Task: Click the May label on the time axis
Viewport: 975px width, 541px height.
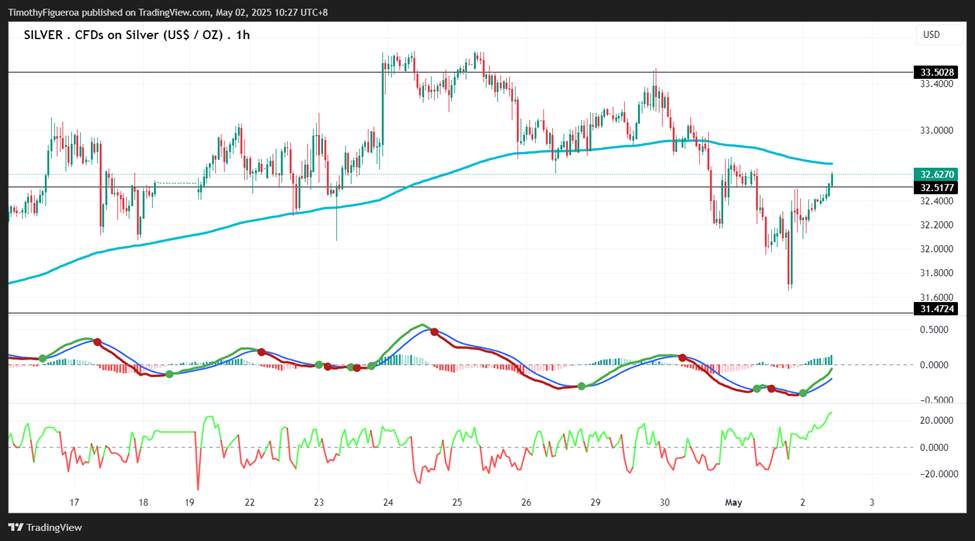Action: coord(734,502)
